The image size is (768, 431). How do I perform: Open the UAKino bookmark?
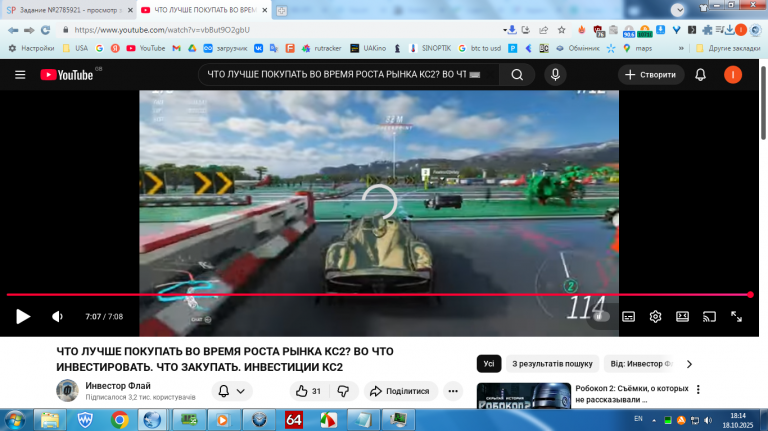coord(368,48)
